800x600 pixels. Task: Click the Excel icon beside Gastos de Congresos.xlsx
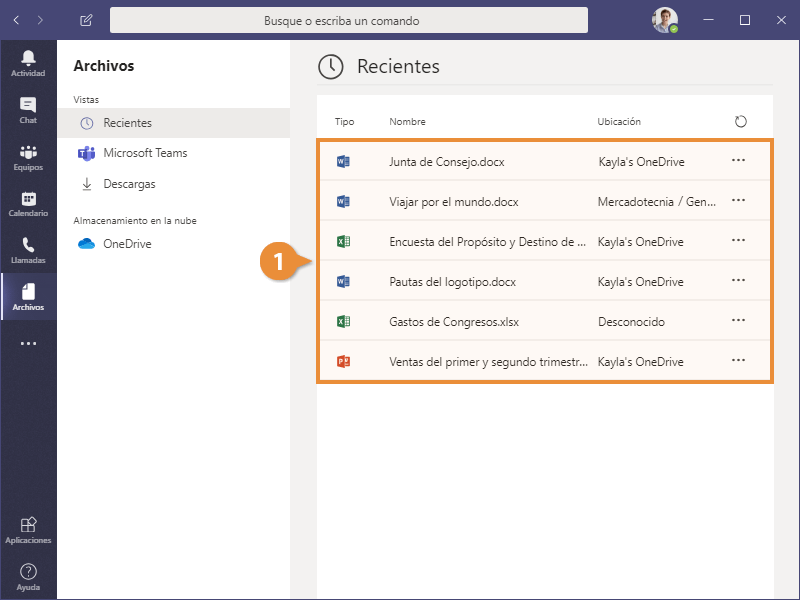coord(341,321)
